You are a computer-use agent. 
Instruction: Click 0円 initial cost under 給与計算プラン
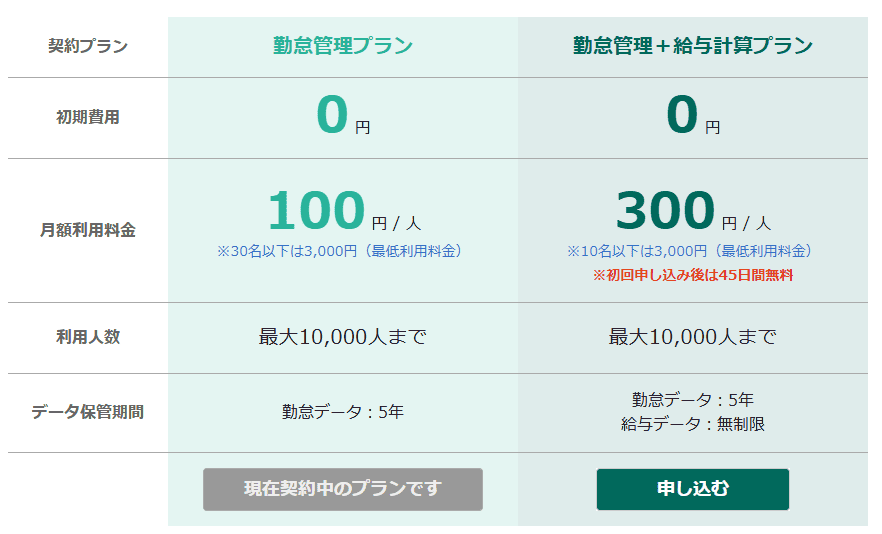pos(692,116)
